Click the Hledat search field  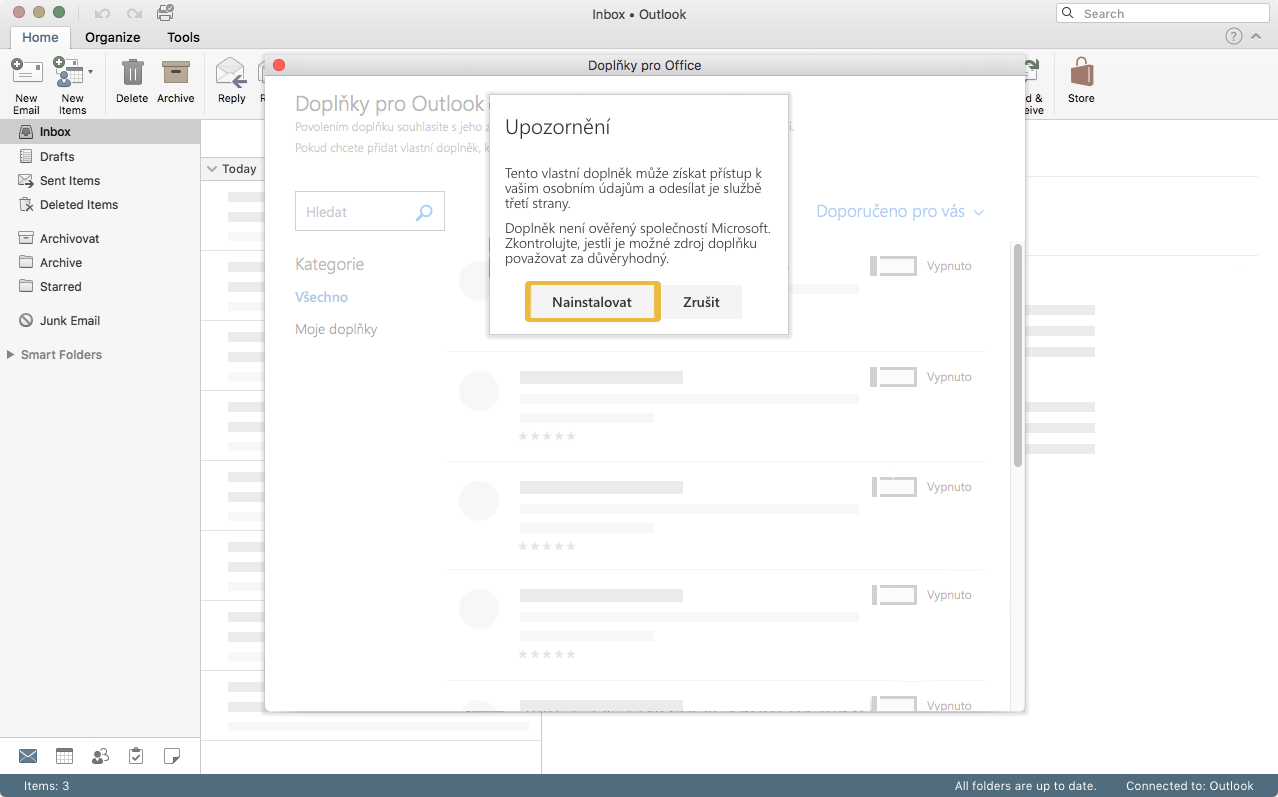tap(370, 212)
